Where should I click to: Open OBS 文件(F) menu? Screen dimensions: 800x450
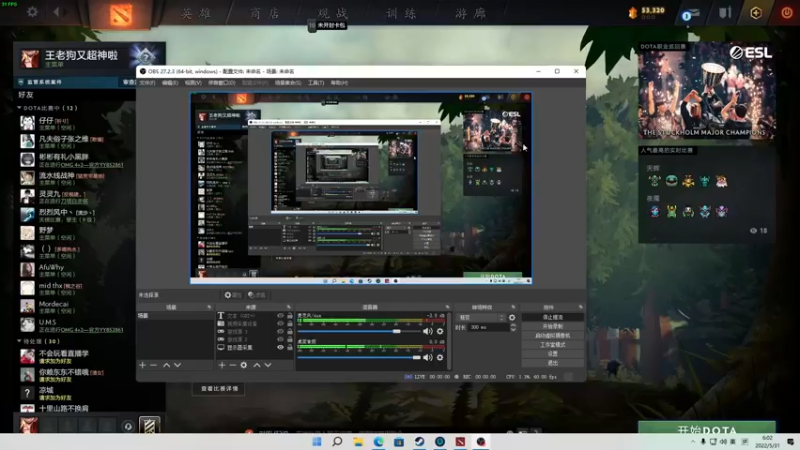point(147,83)
